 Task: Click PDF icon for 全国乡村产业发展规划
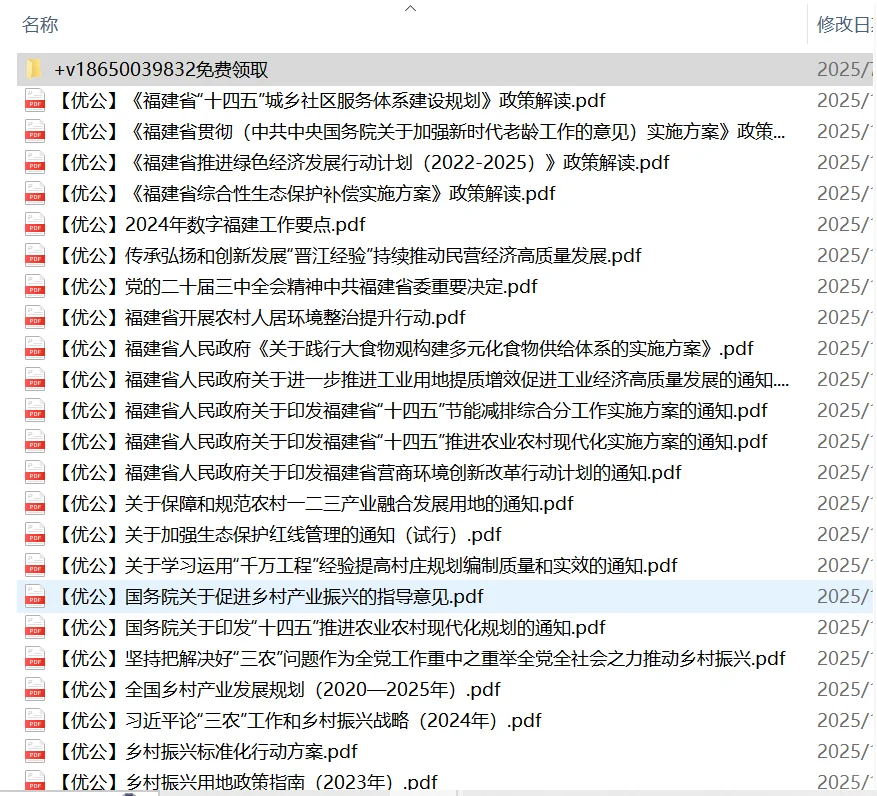pyautogui.click(x=35, y=690)
